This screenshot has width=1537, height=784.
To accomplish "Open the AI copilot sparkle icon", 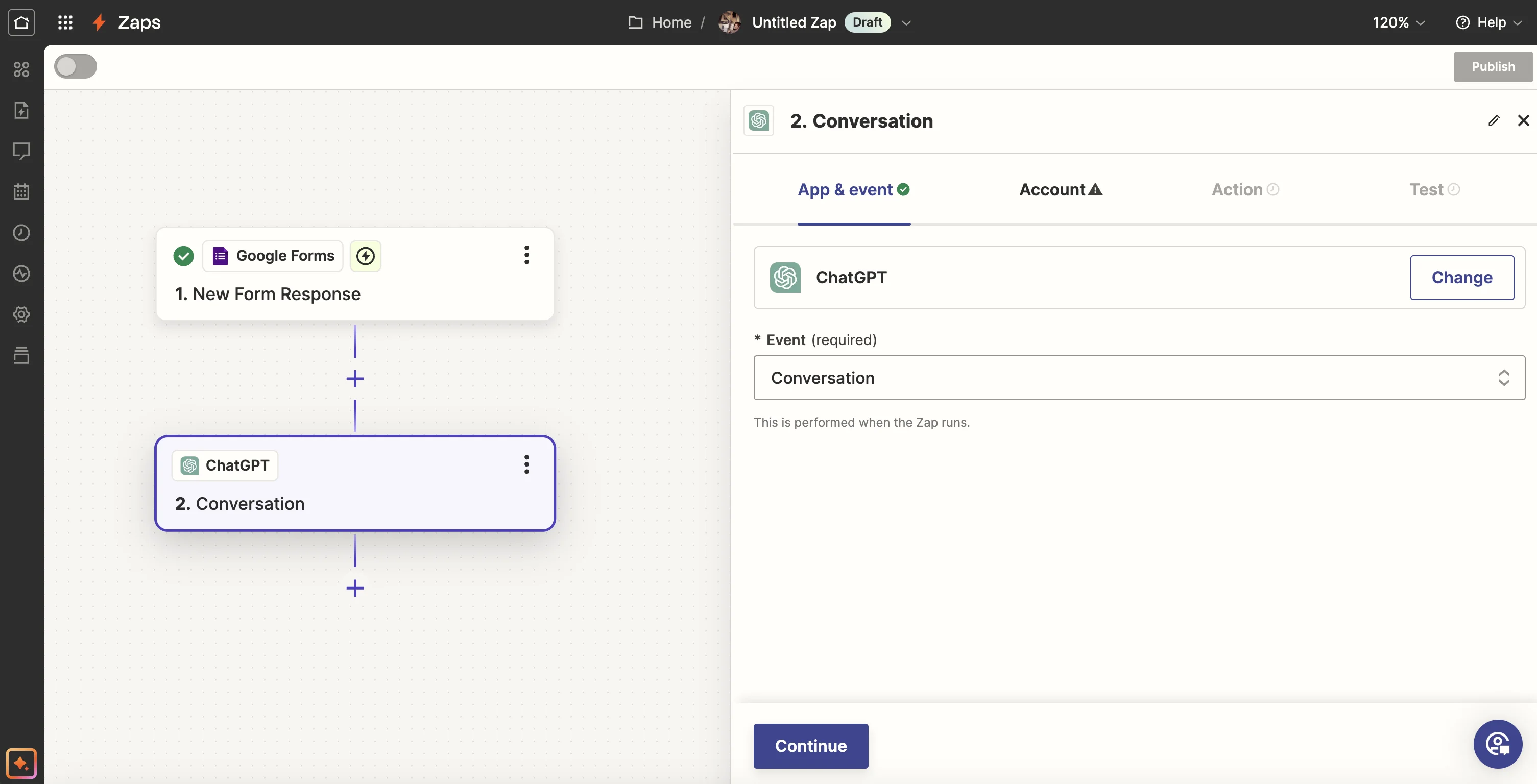I will (21, 763).
